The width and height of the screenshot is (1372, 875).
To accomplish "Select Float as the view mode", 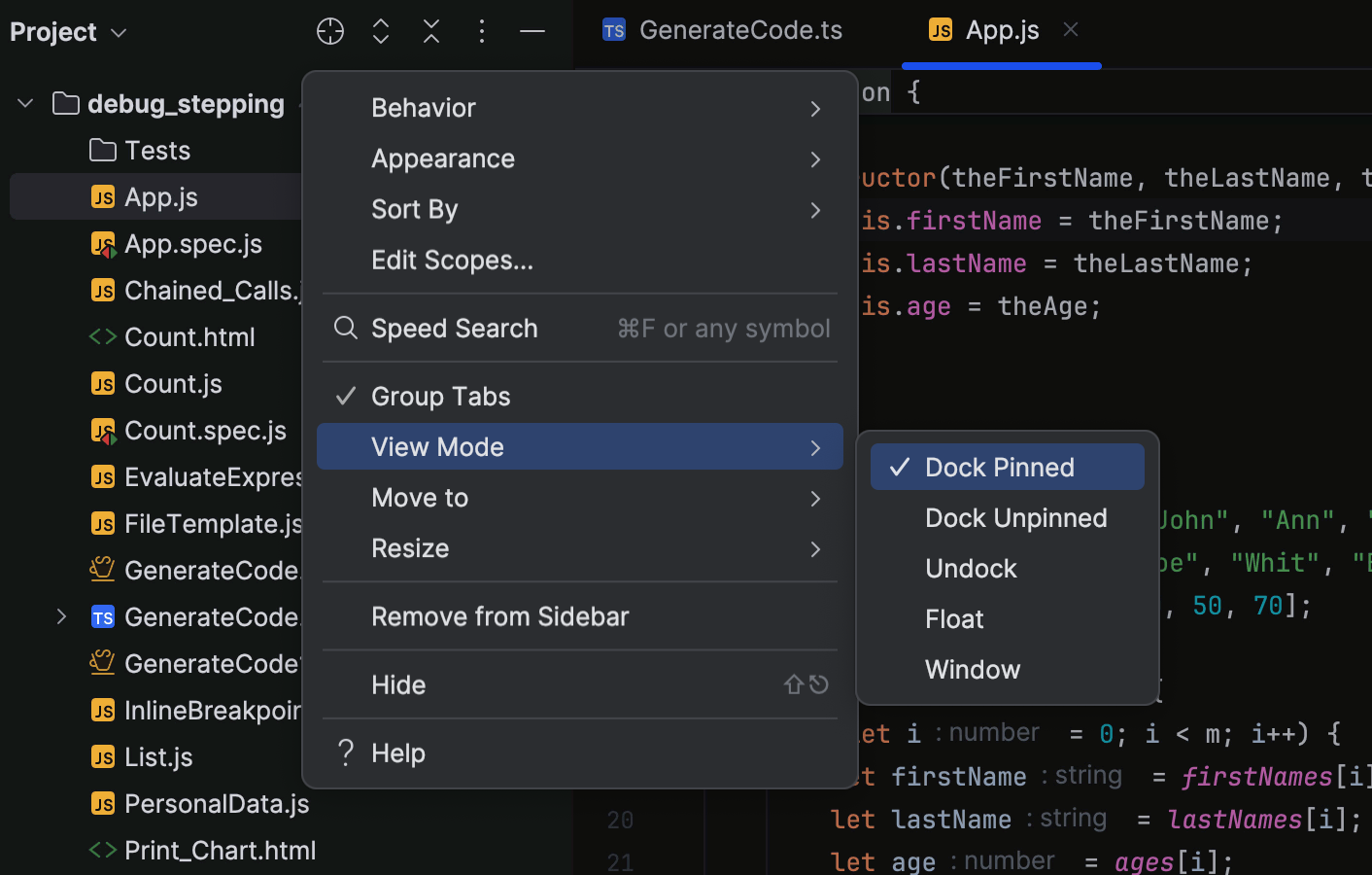I will click(x=955, y=618).
